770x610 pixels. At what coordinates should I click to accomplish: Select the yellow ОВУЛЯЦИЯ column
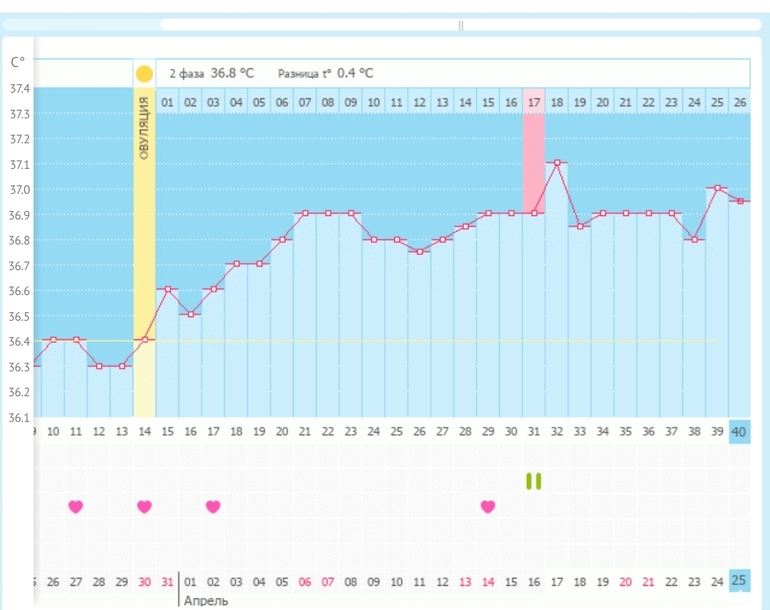click(144, 250)
